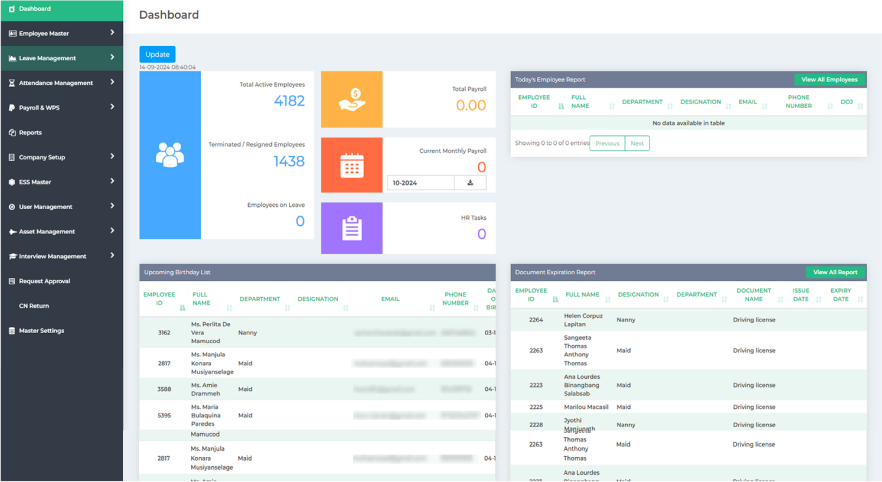Expand Attendance Management submenu arrow
Image resolution: width=882 pixels, height=482 pixels.
tap(112, 82)
